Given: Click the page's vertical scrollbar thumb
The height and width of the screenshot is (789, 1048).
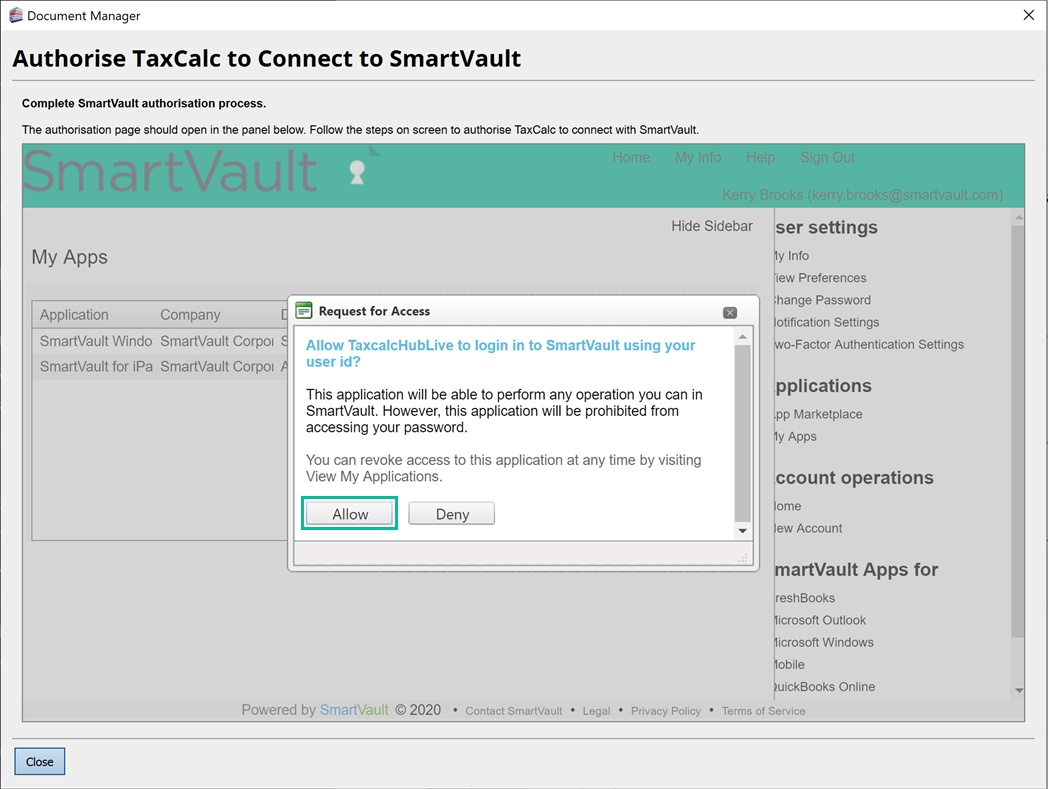Looking at the screenshot, I should click(x=1018, y=431).
